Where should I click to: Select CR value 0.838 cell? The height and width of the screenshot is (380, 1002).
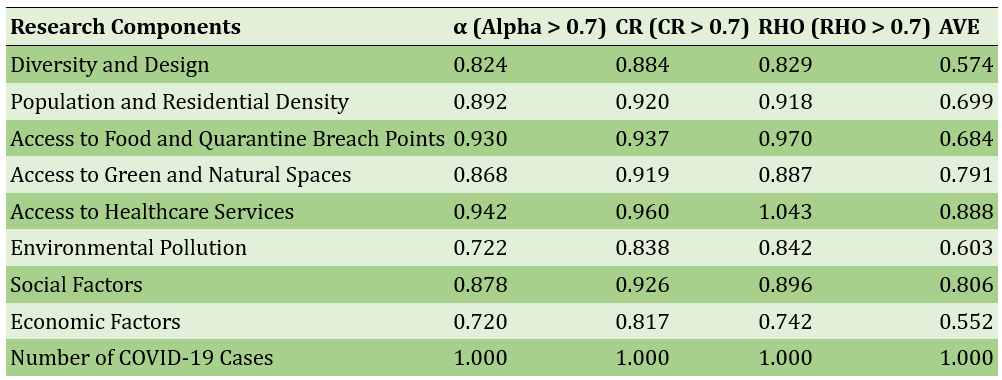pyautogui.click(x=642, y=248)
